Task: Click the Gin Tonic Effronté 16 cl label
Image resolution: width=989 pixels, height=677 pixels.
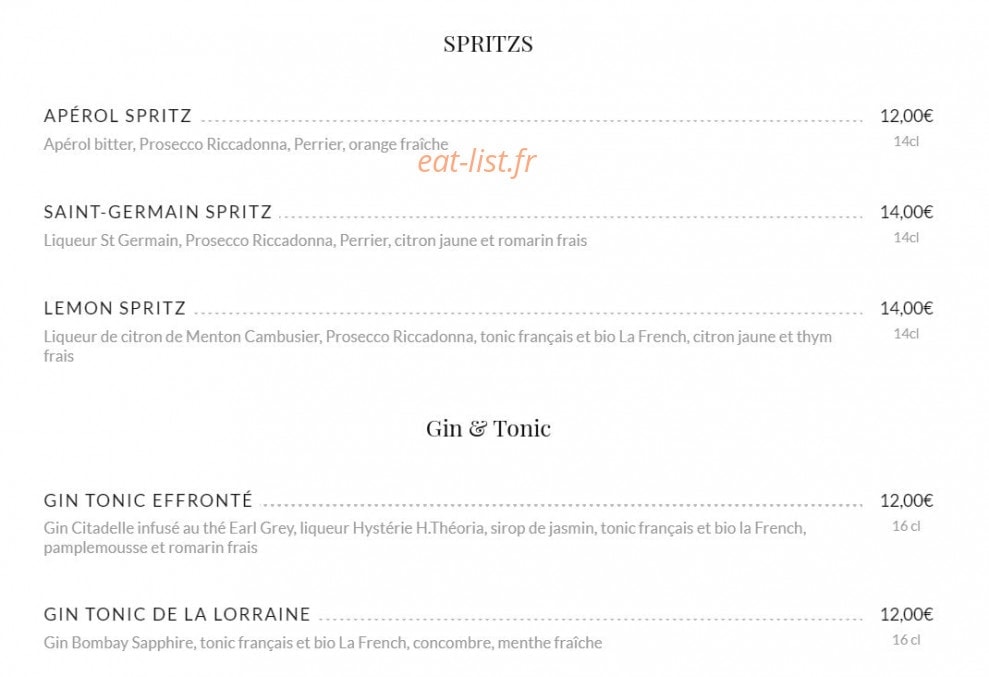Action: pos(906,526)
